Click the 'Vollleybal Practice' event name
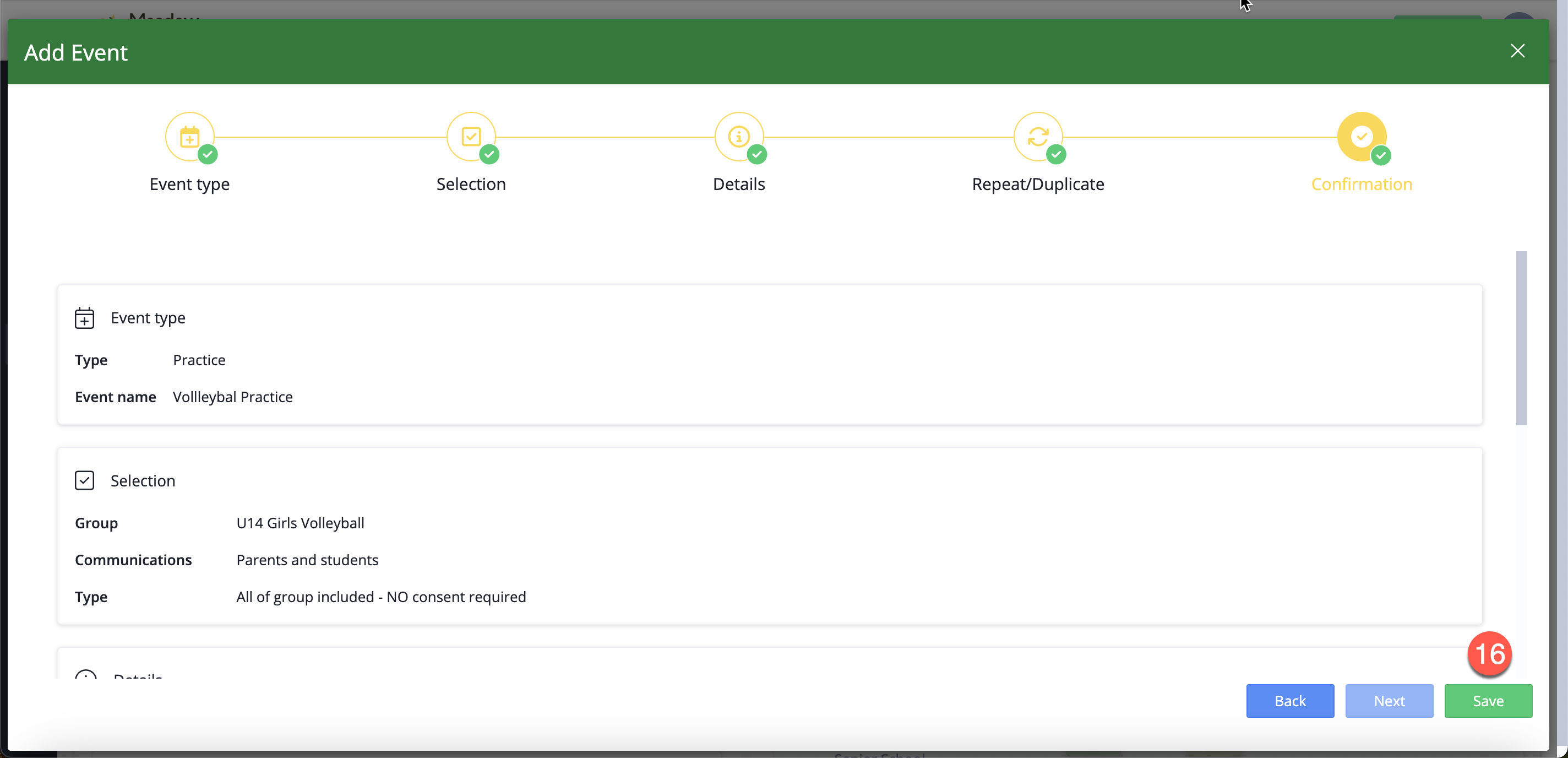The height and width of the screenshot is (758, 1568). (x=232, y=397)
